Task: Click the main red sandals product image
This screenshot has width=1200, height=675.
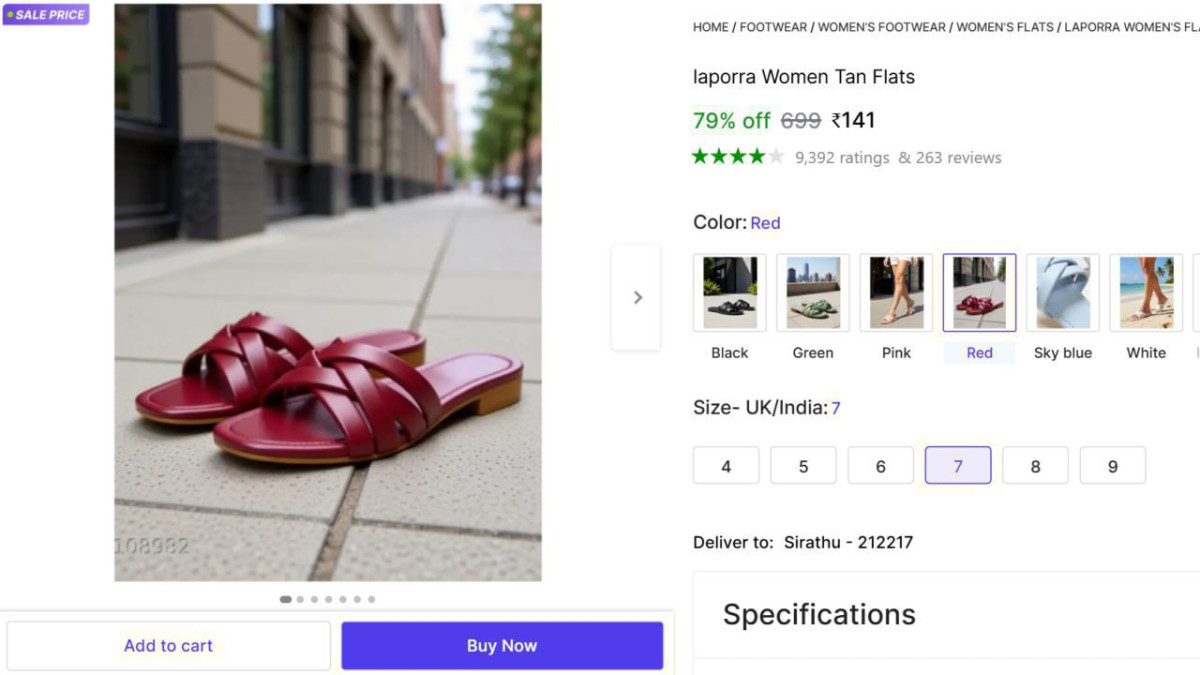Action: [328, 292]
